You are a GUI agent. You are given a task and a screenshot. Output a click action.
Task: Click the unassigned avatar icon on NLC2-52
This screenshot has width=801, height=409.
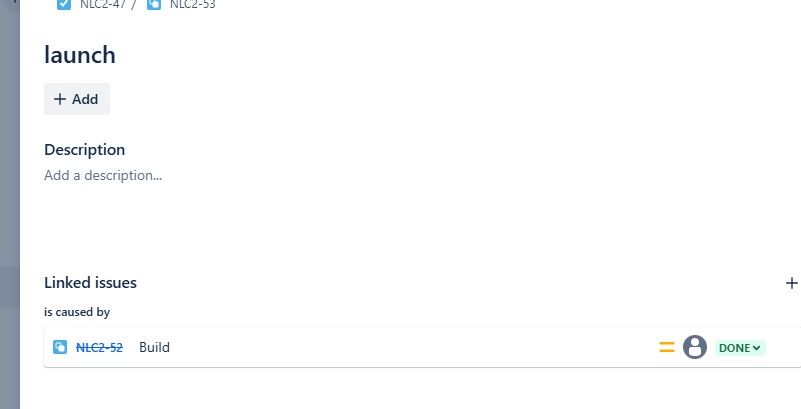click(x=695, y=347)
